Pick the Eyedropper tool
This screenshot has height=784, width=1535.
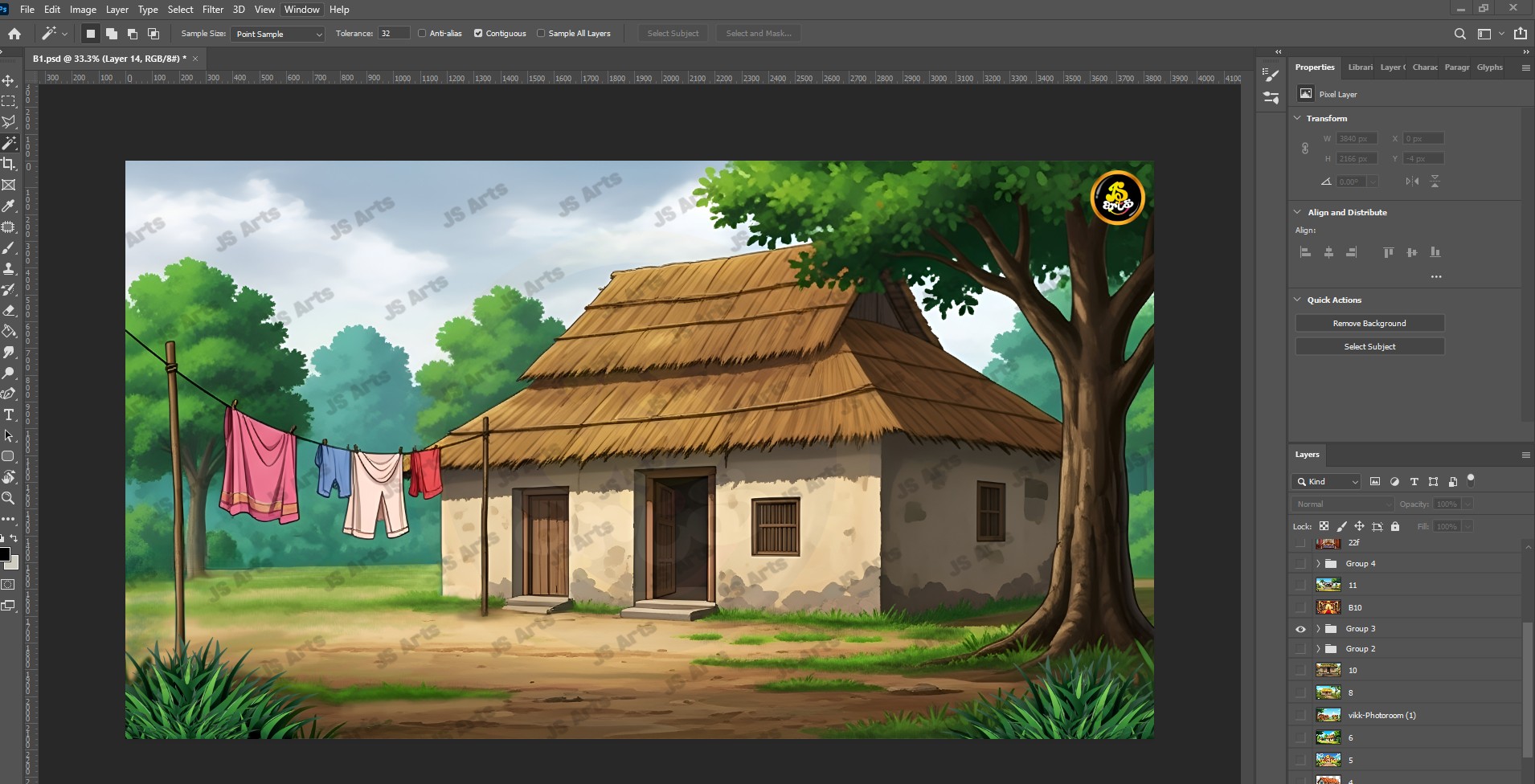point(9,206)
